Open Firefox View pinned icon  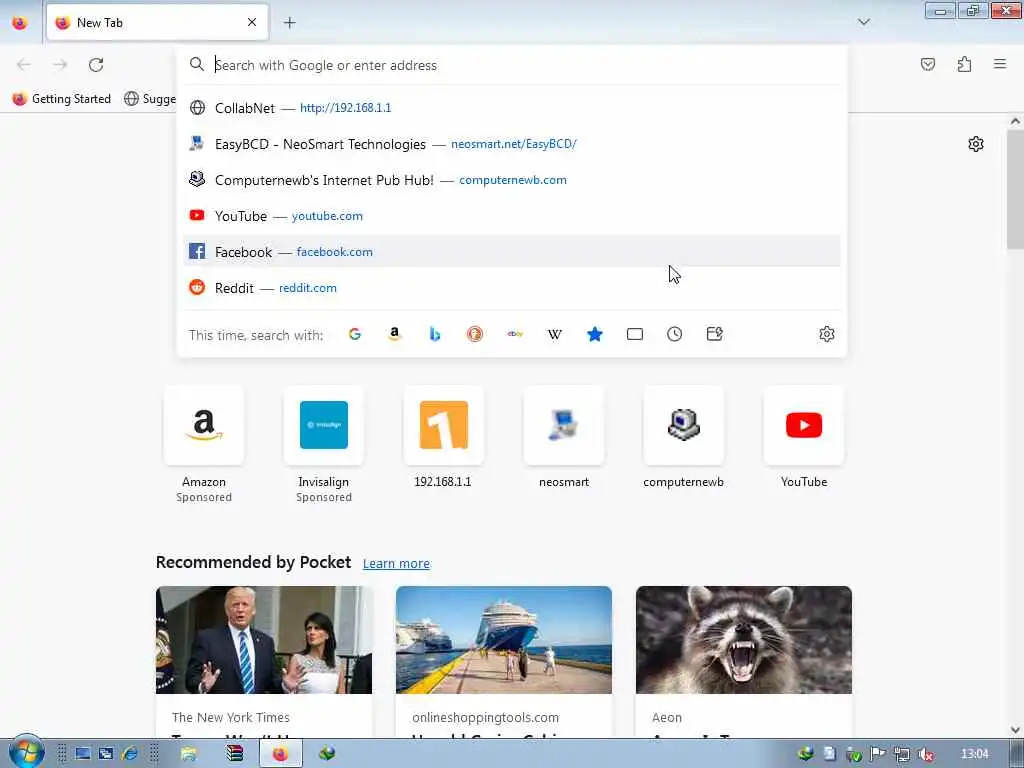click(20, 23)
